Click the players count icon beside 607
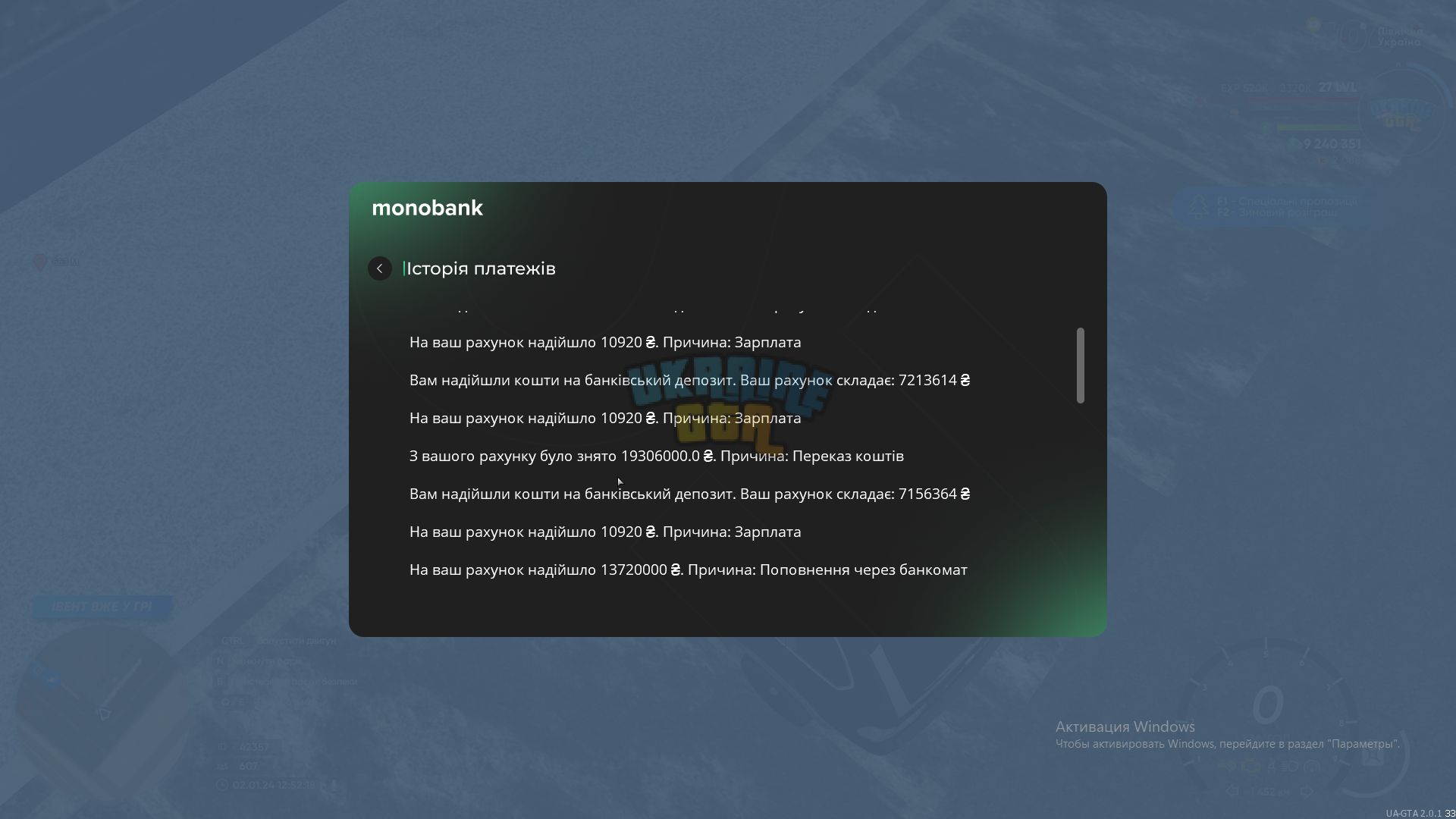Image resolution: width=1456 pixels, height=819 pixels. [x=222, y=766]
